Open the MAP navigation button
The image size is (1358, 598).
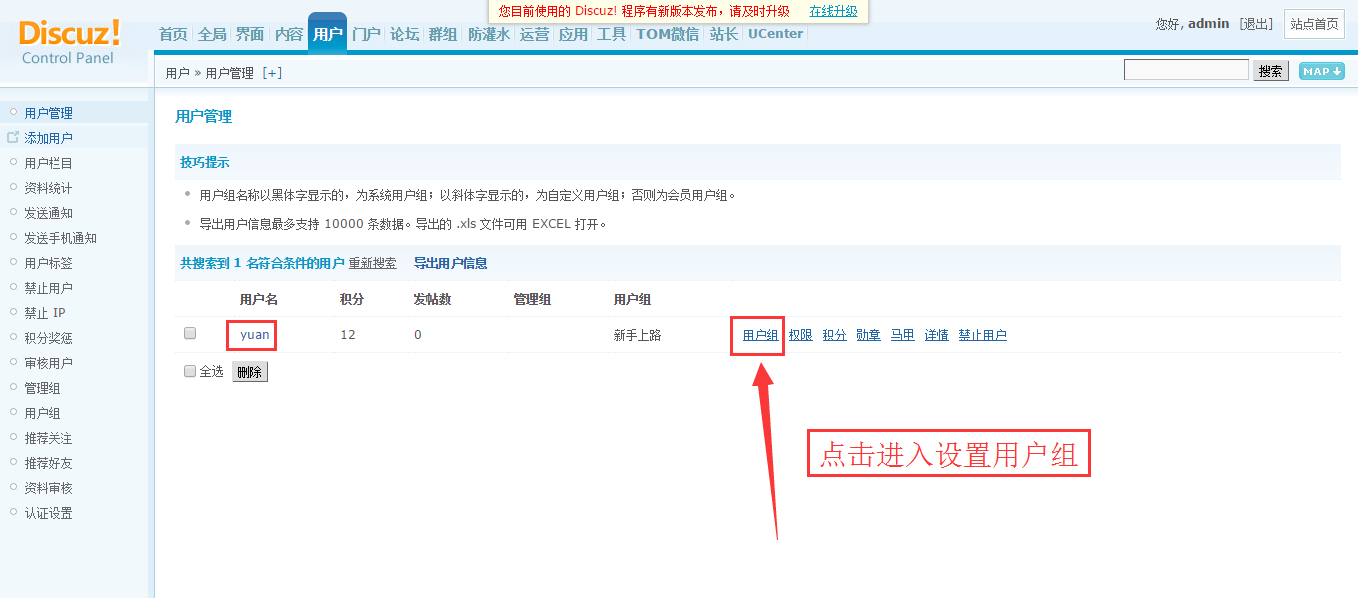1321,71
